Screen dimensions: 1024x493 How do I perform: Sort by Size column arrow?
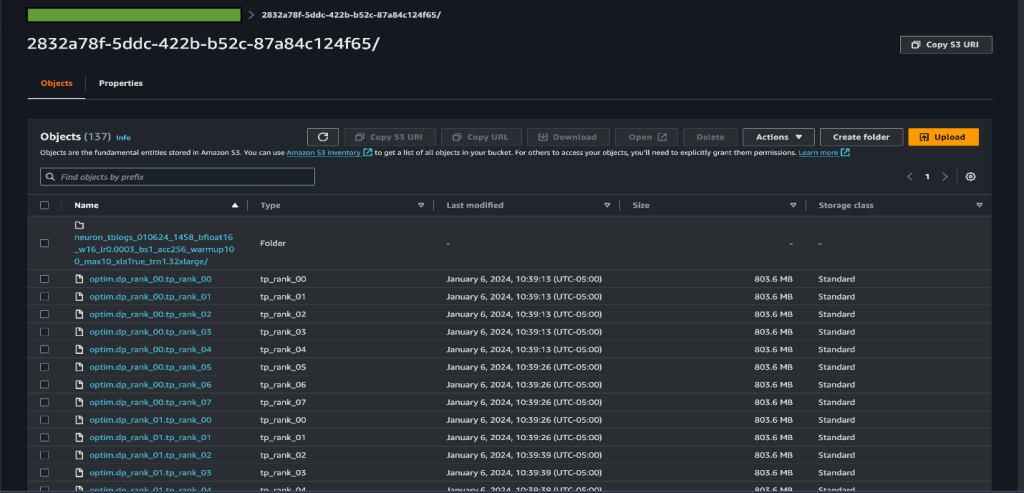pos(793,205)
